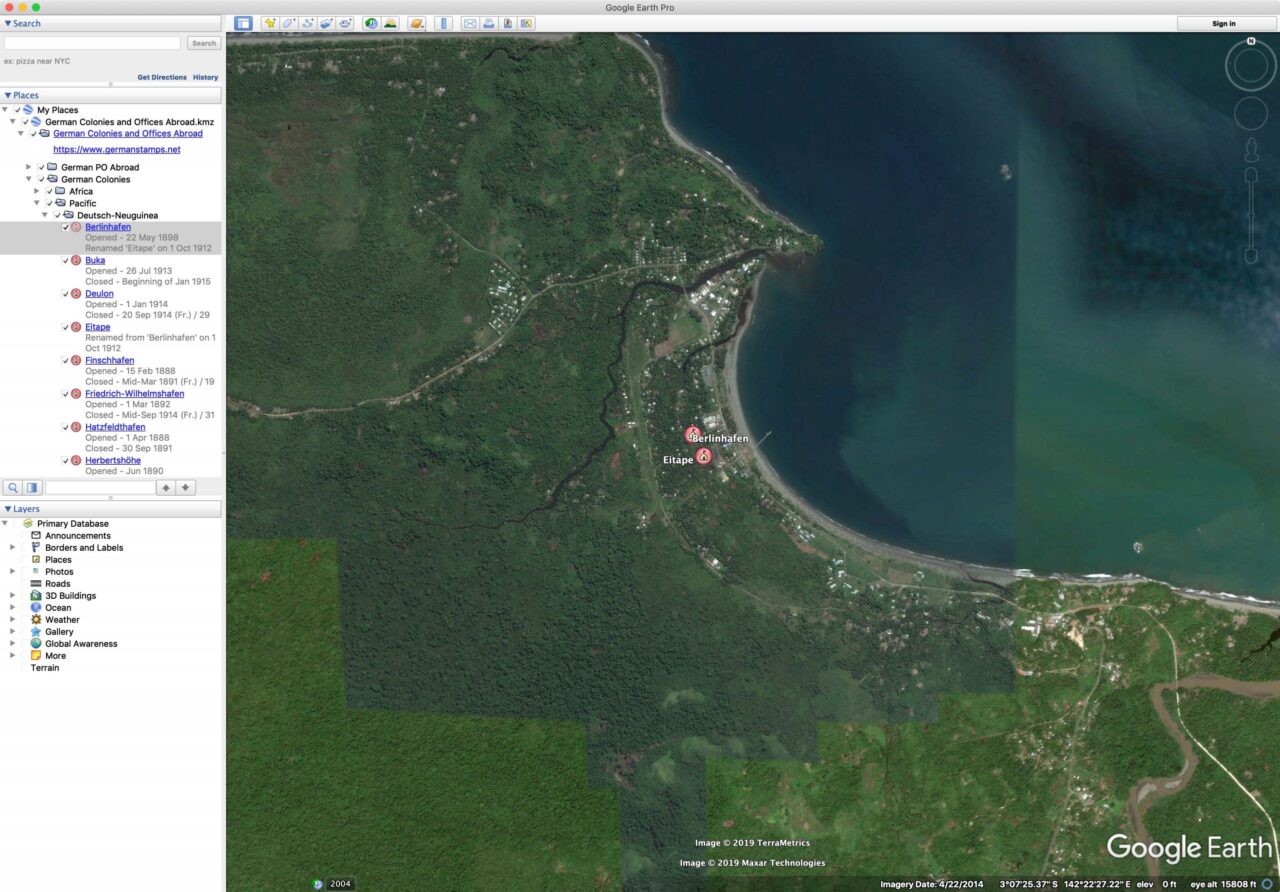Screen dimensions: 1280x892
Task: Add a new Placemark
Action: tap(269, 23)
